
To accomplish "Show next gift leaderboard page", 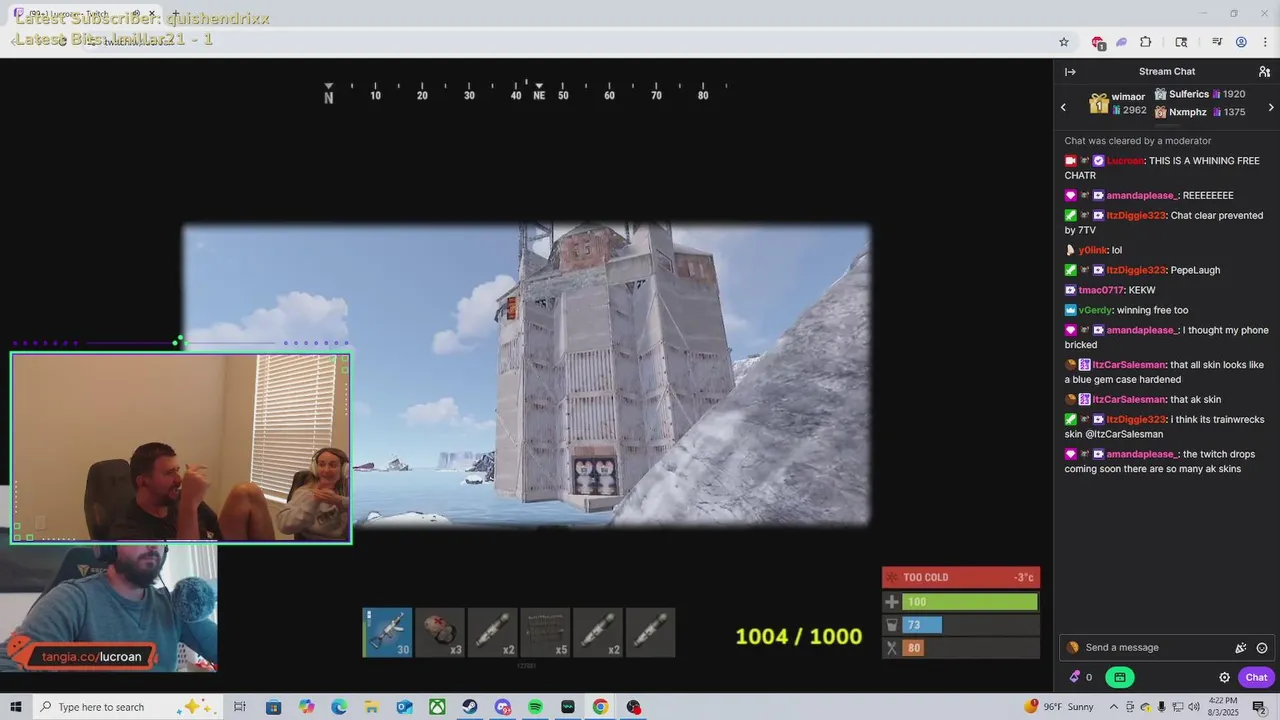I will click(x=1271, y=107).
